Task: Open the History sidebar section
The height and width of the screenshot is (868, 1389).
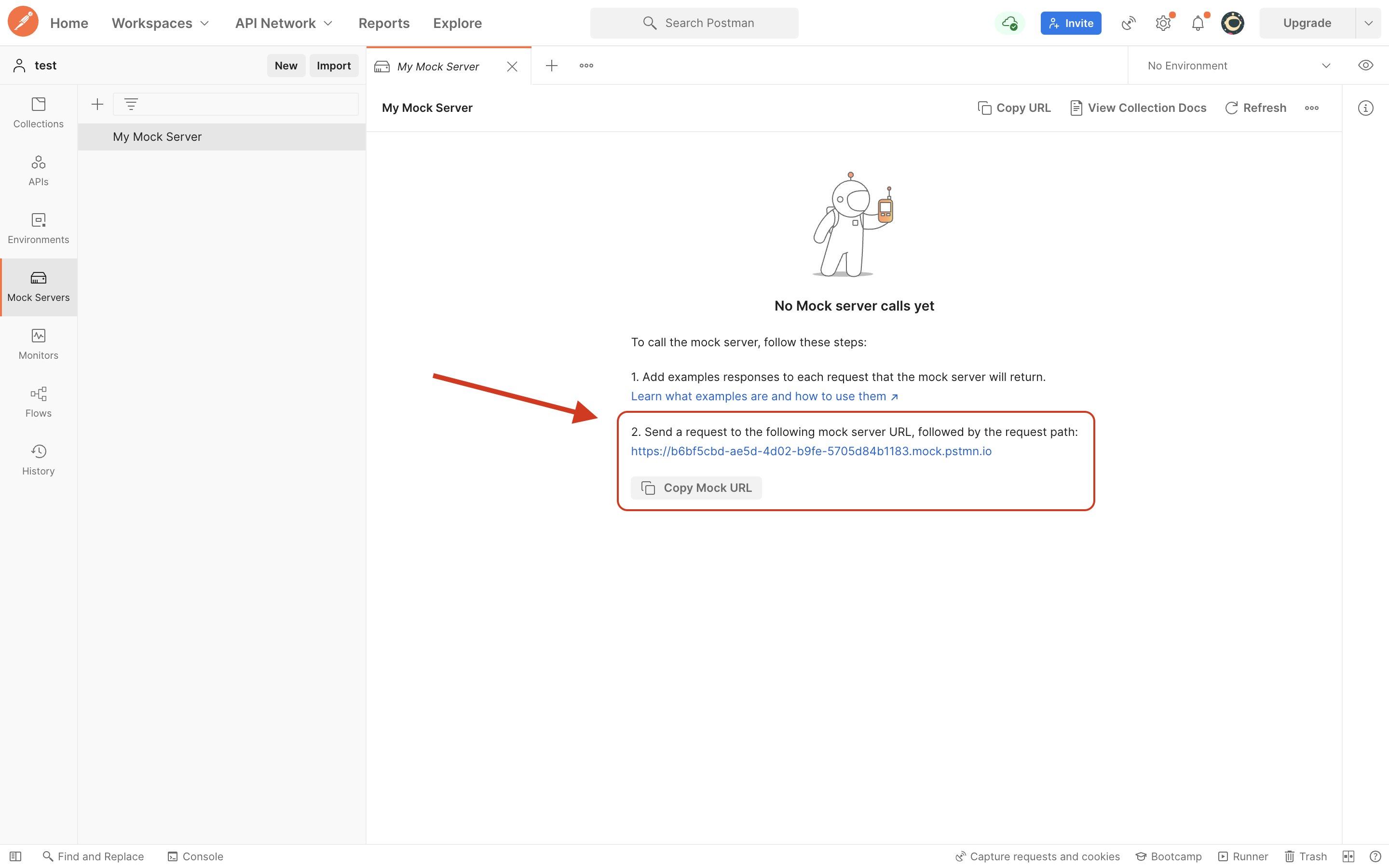Action: click(38, 460)
